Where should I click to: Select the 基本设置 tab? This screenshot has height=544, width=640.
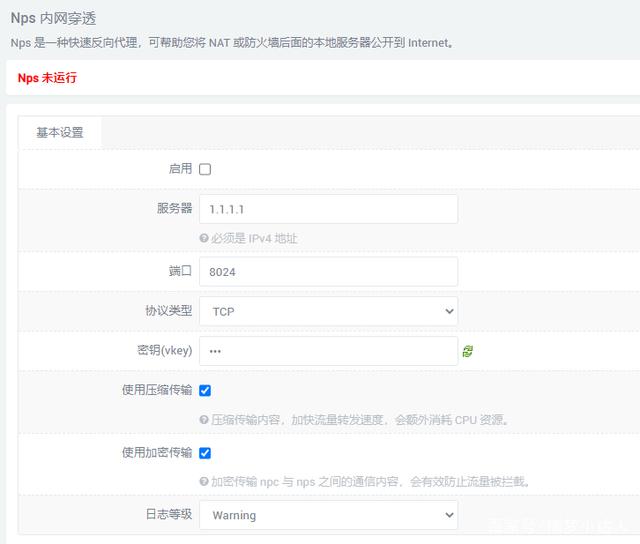(60, 133)
